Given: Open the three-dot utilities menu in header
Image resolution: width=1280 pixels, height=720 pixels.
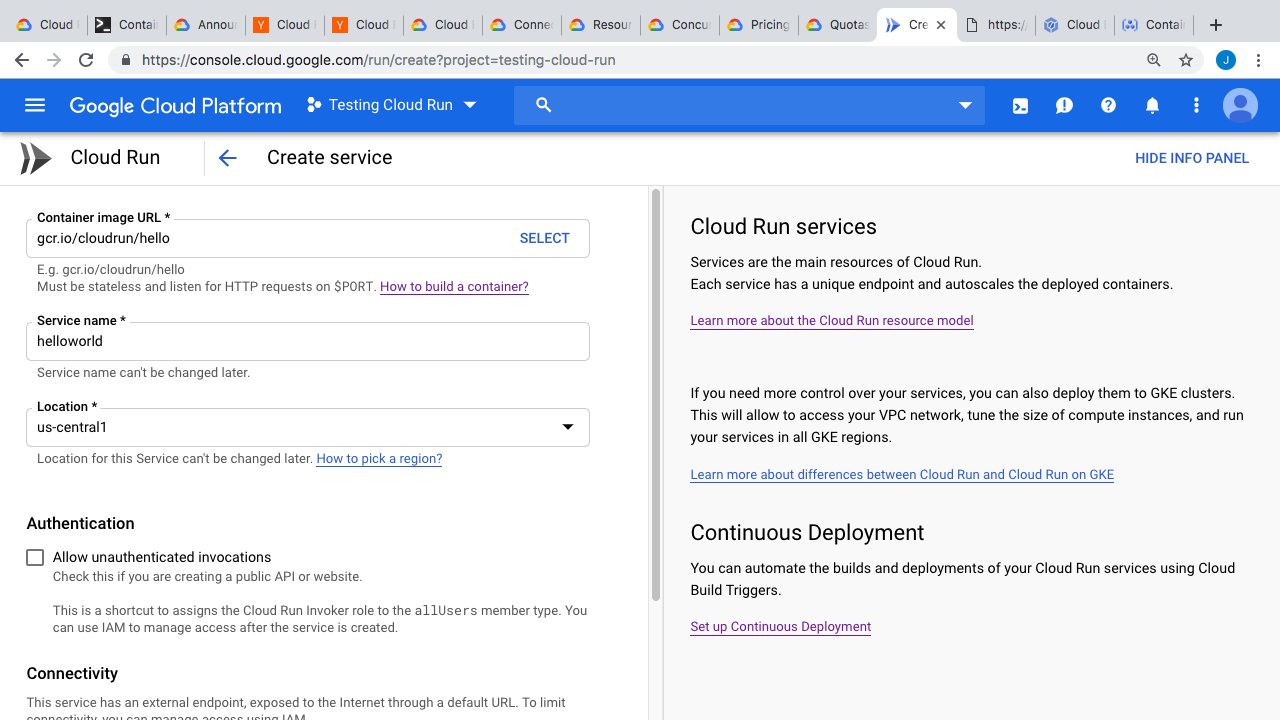Looking at the screenshot, I should [1196, 105].
